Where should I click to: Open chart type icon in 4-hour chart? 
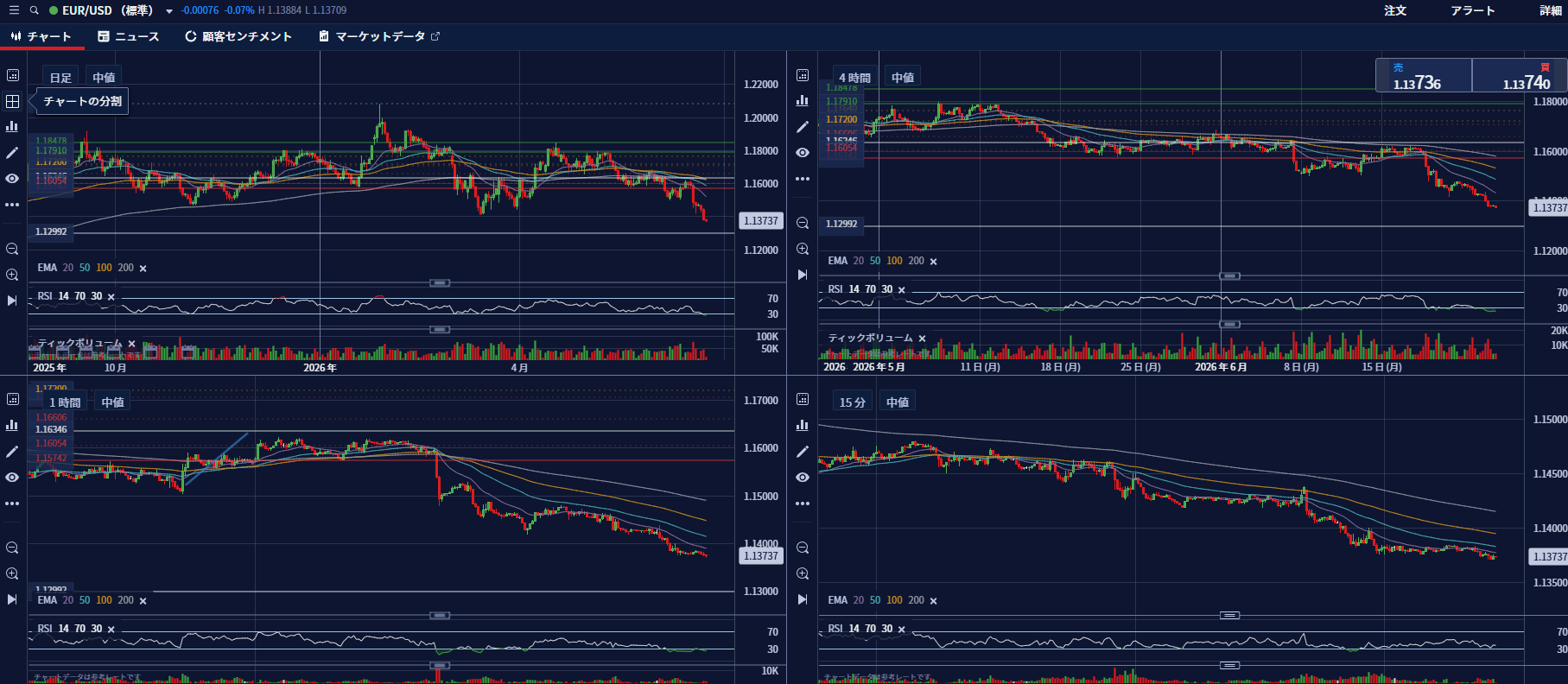(x=803, y=101)
